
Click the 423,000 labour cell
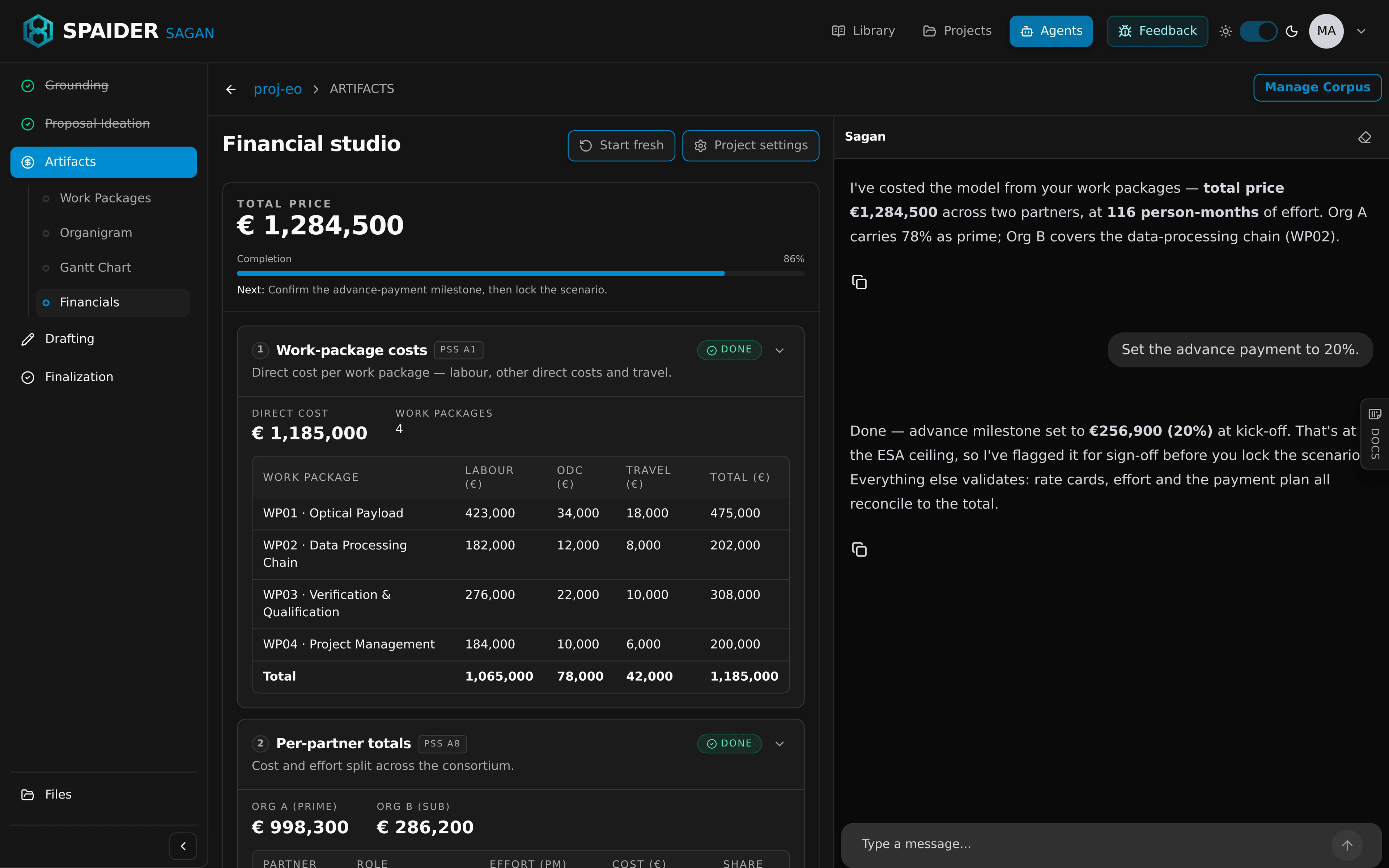click(x=490, y=513)
